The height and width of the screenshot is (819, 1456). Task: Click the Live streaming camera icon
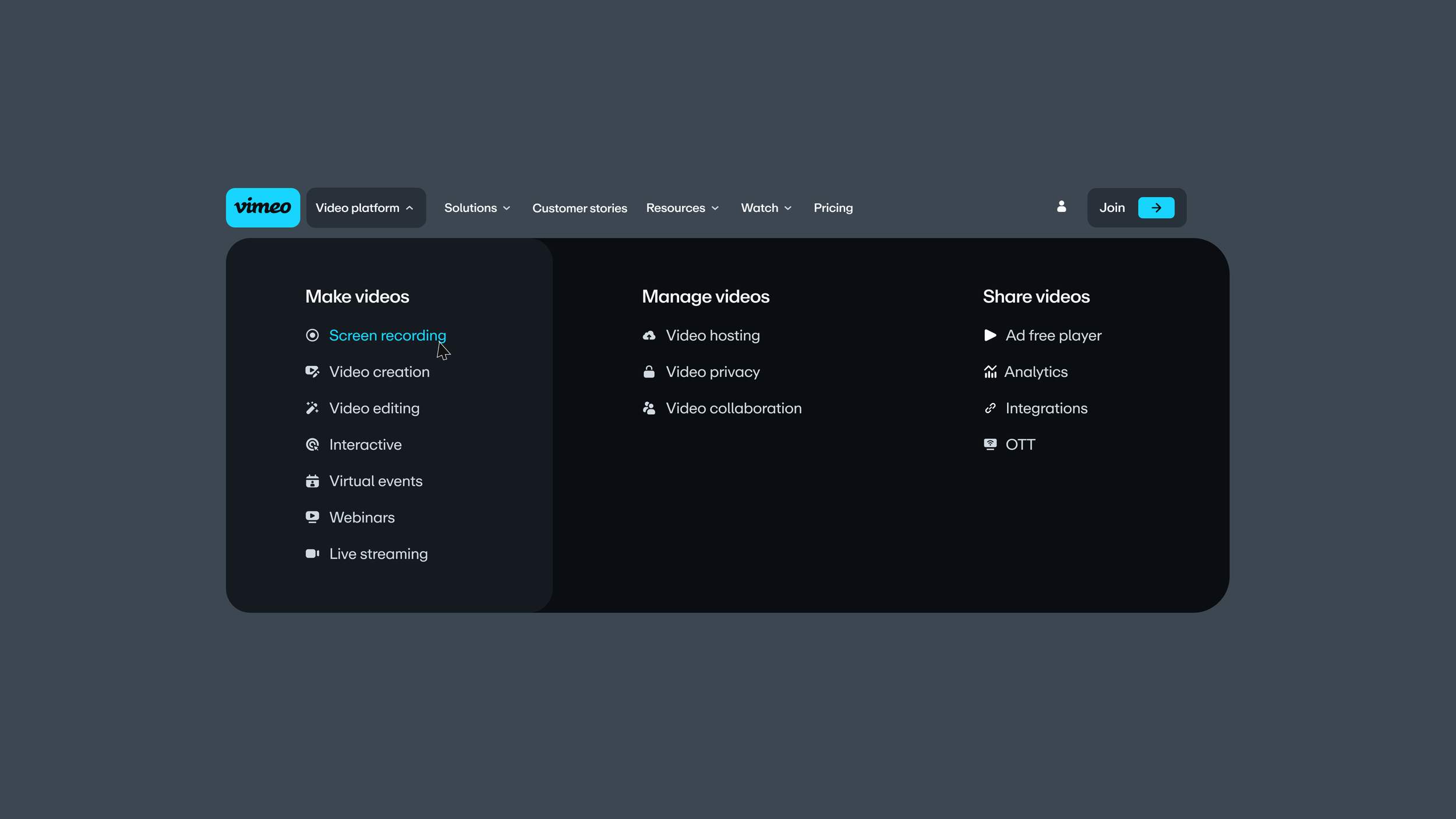coord(312,554)
